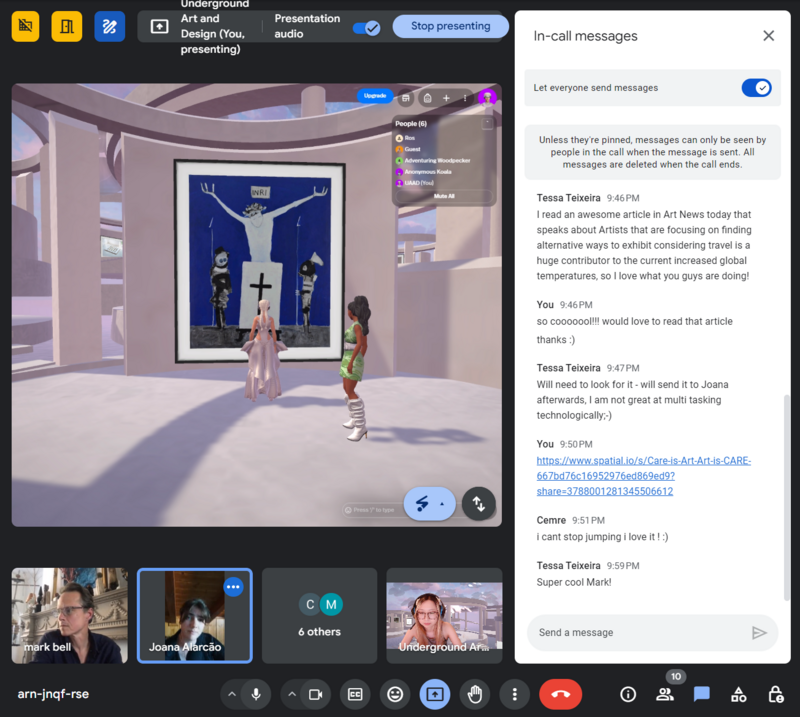Viewport: 800px width, 717px height.
Task: Select Joana Alarcão's video tile
Action: pyautogui.click(x=194, y=615)
